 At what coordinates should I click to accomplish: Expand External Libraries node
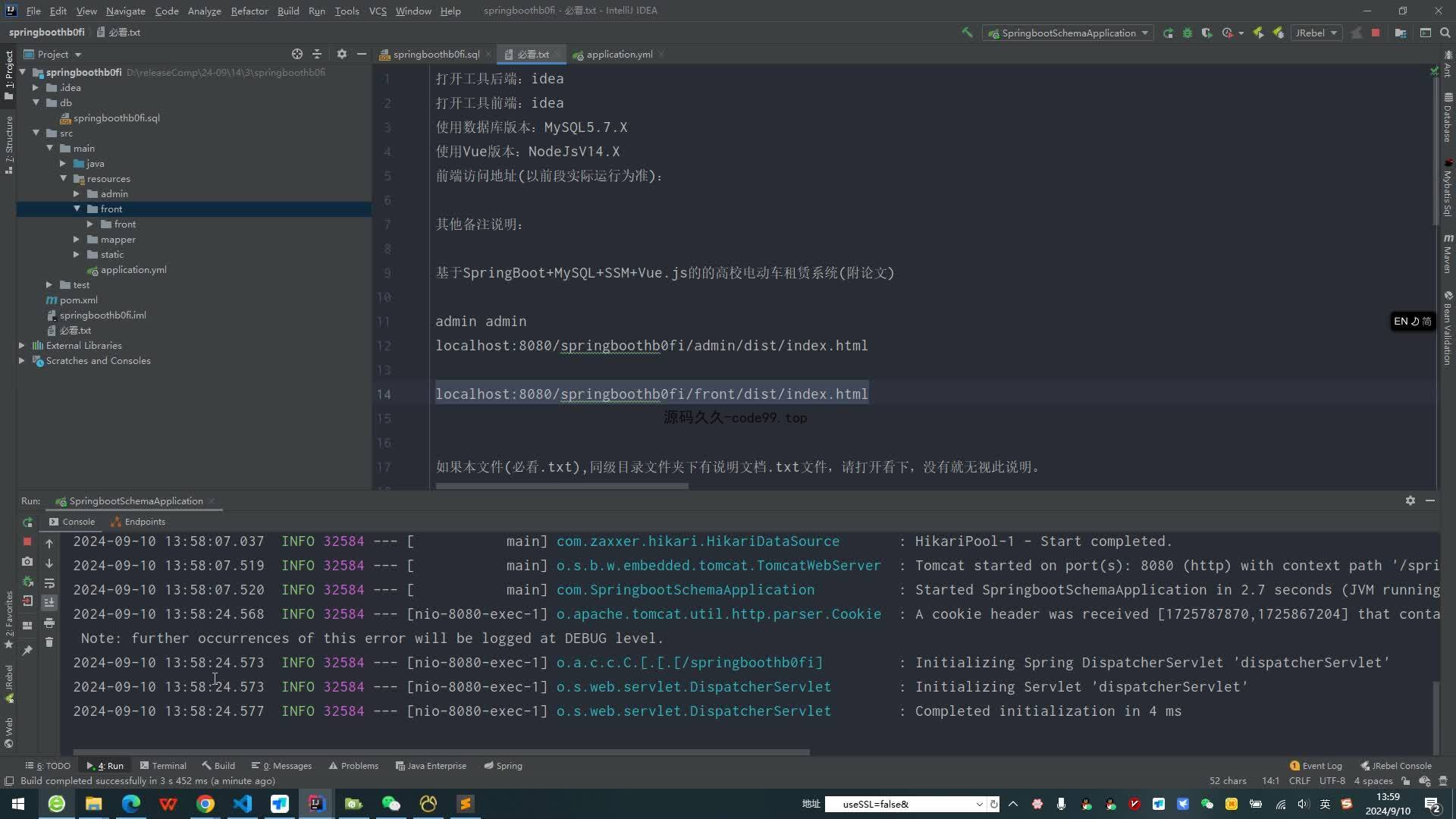pyautogui.click(x=22, y=345)
